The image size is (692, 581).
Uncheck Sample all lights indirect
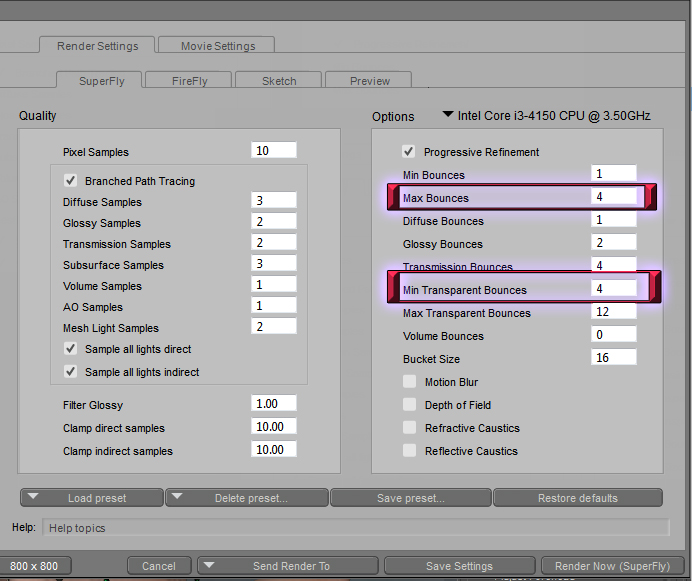71,372
